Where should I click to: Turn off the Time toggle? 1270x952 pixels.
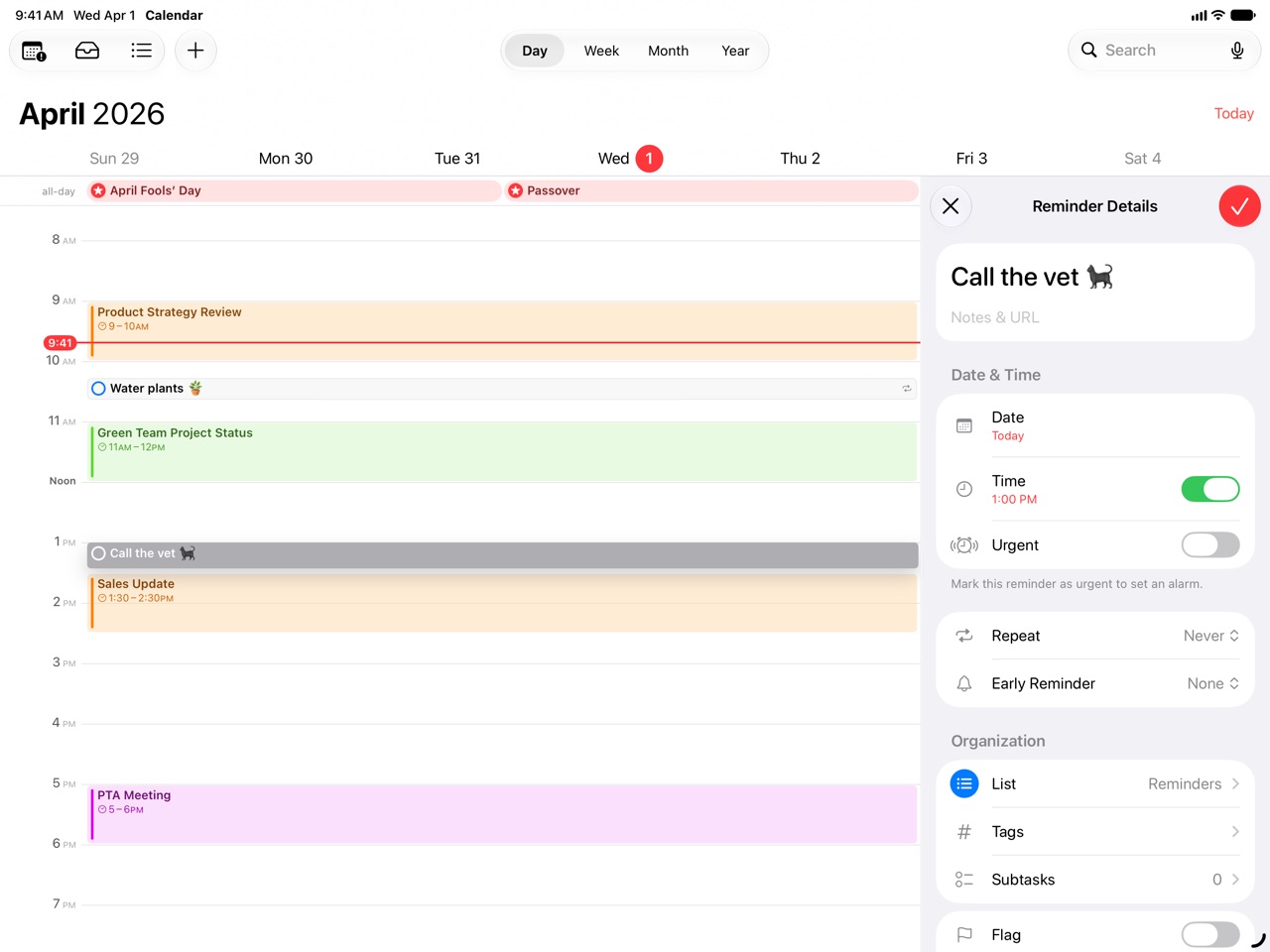pos(1210,489)
